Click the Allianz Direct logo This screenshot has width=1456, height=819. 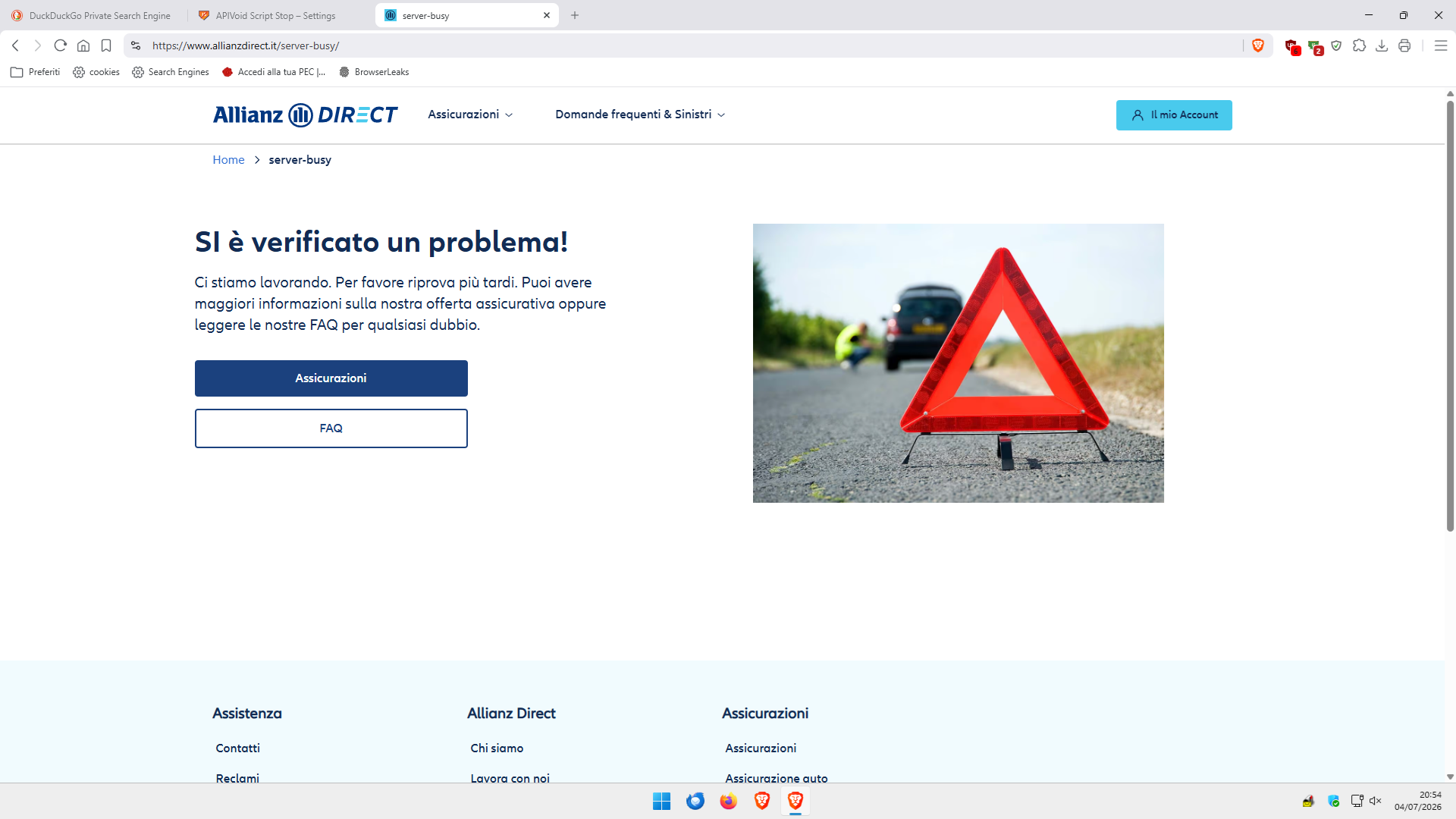tap(305, 115)
